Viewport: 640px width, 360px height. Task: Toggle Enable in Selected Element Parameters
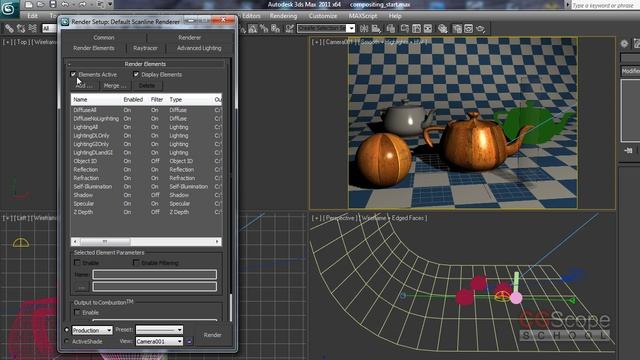pyautogui.click(x=77, y=262)
